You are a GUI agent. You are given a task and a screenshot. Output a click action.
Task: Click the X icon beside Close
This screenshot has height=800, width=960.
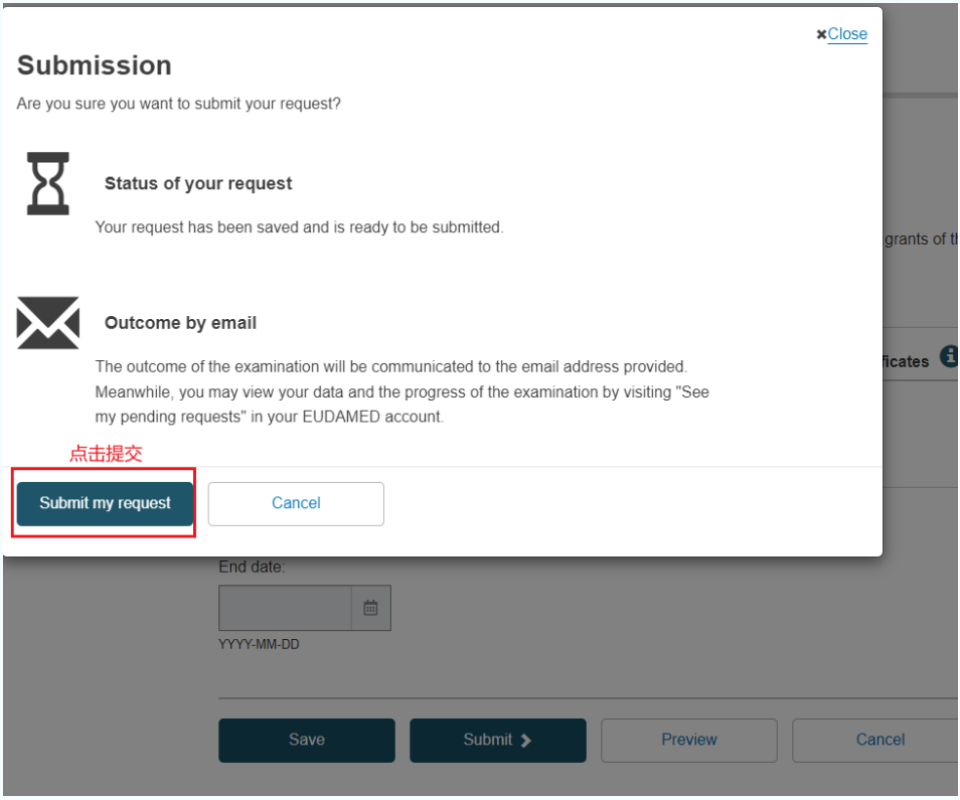(821, 35)
